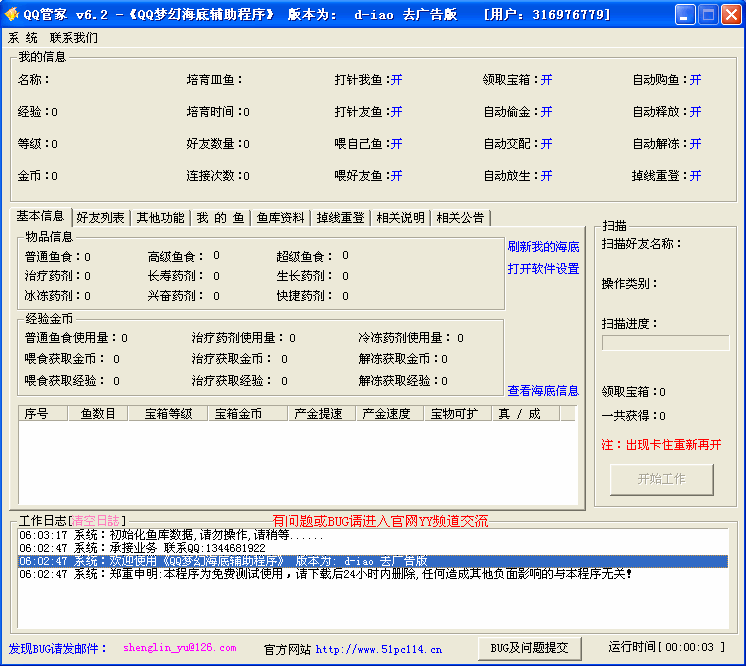Select log entry 初始化鱼库数据,请勿操作

[373, 536]
